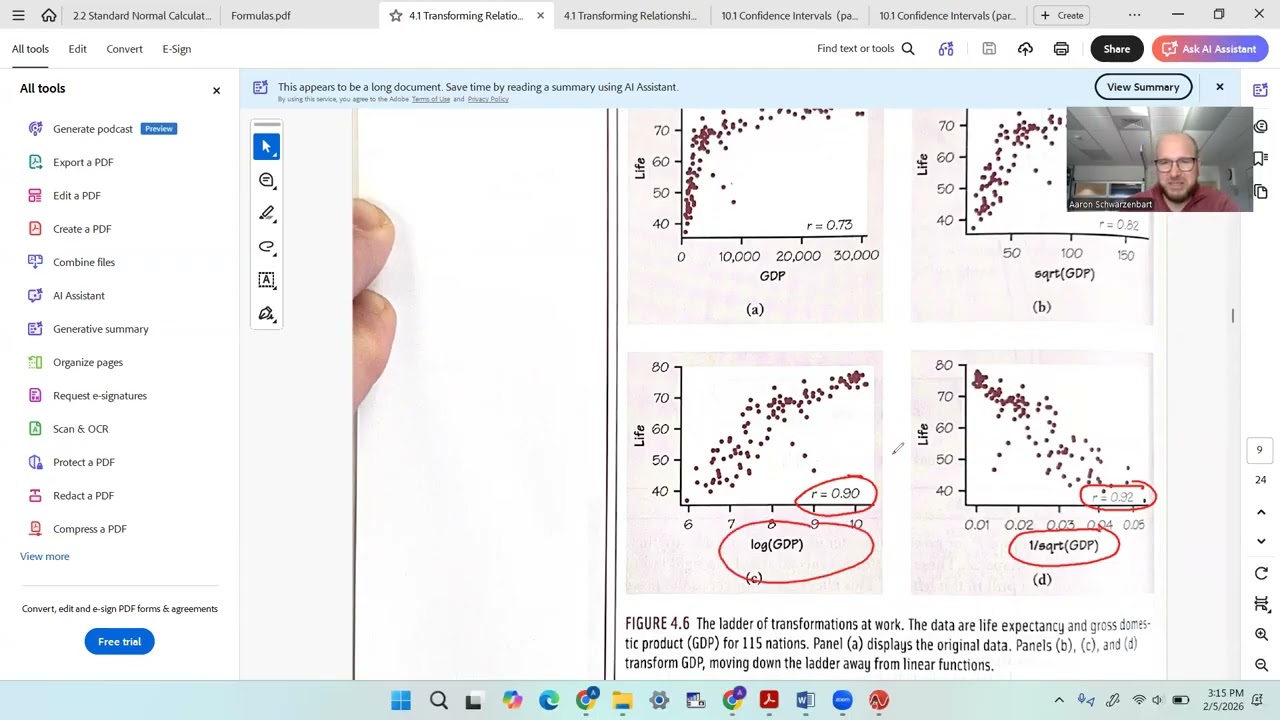This screenshot has height=720, width=1280.
Task: Upload file to cloud icon
Action: point(1025,48)
